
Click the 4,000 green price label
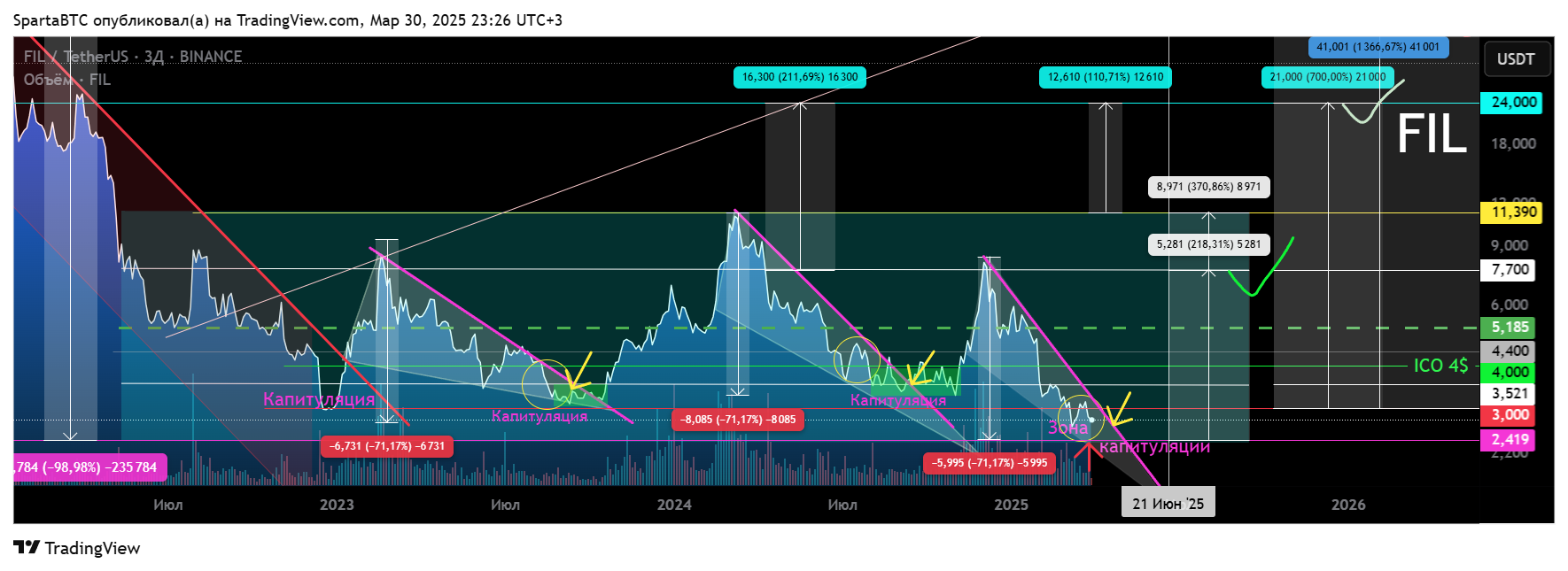[x=1509, y=373]
